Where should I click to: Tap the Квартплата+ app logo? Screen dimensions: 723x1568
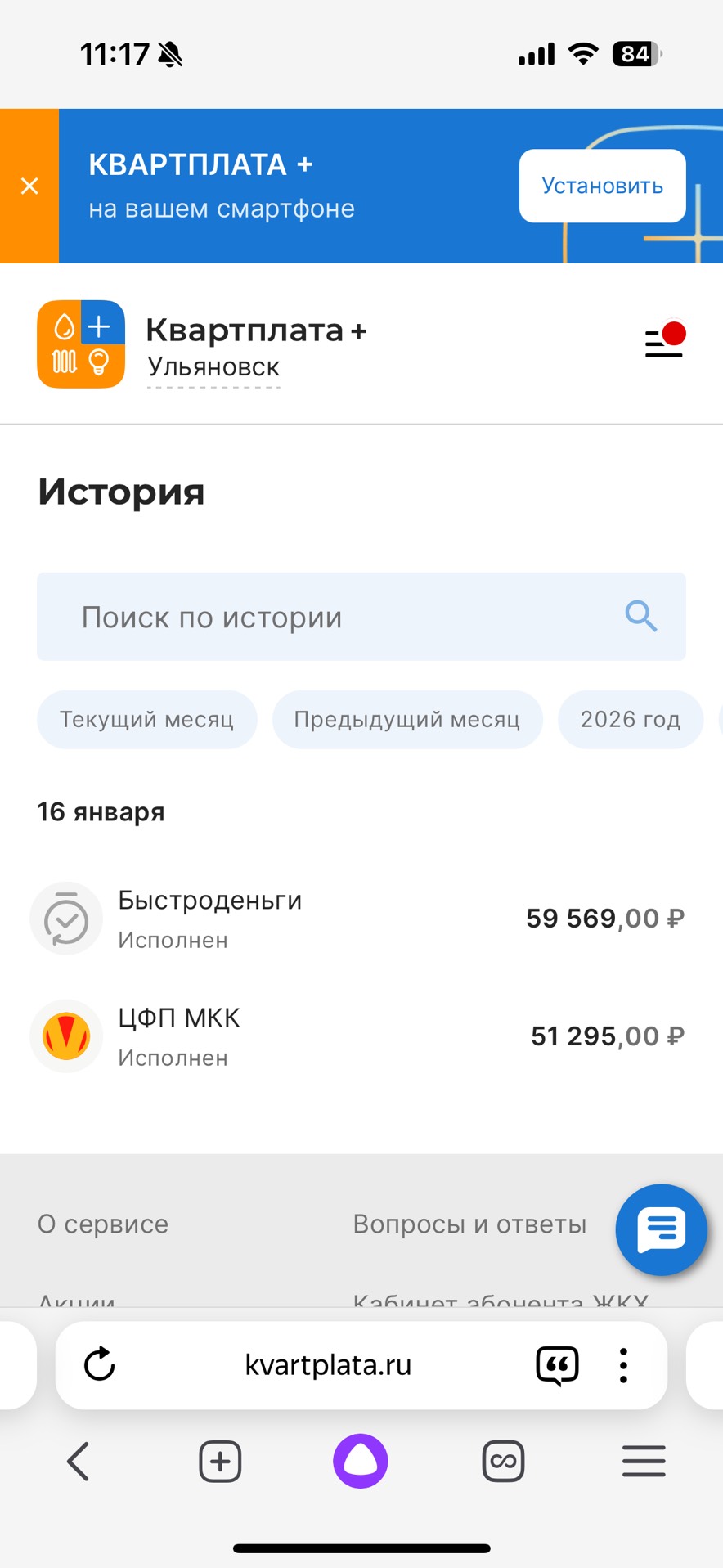[x=80, y=344]
